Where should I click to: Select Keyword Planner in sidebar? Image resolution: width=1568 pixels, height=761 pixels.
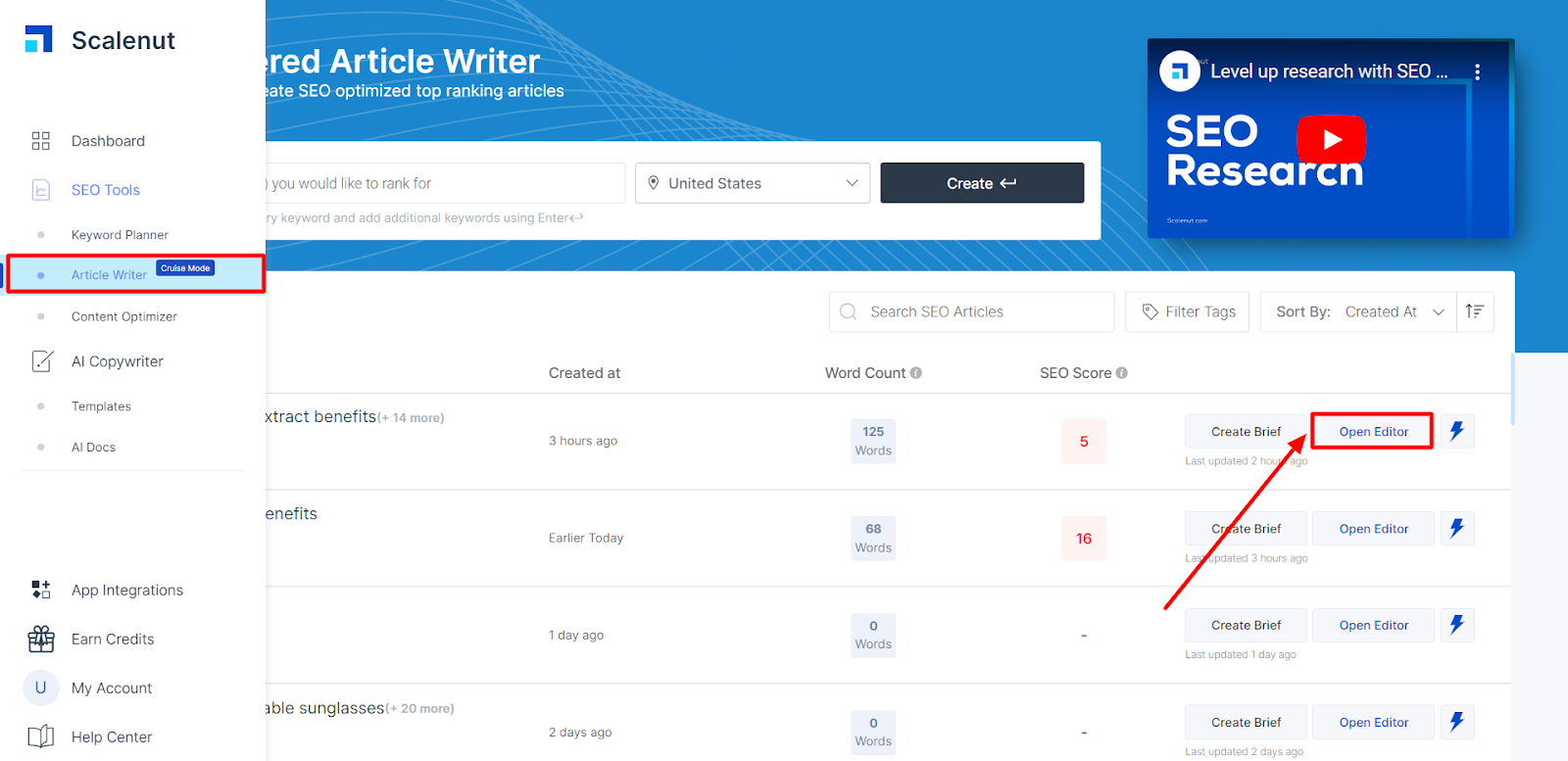120,235
